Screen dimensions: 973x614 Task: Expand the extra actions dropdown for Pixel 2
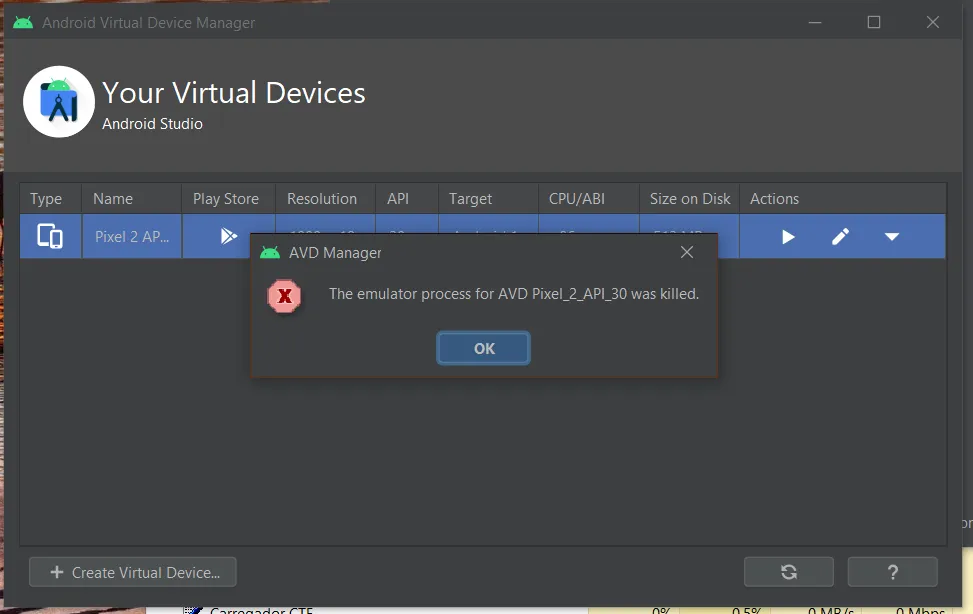[892, 236]
